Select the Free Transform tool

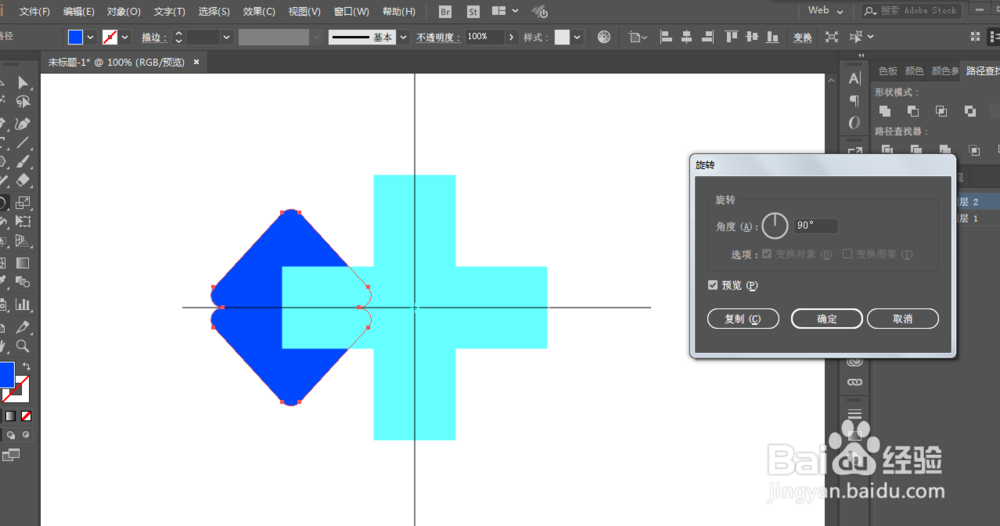pos(23,222)
